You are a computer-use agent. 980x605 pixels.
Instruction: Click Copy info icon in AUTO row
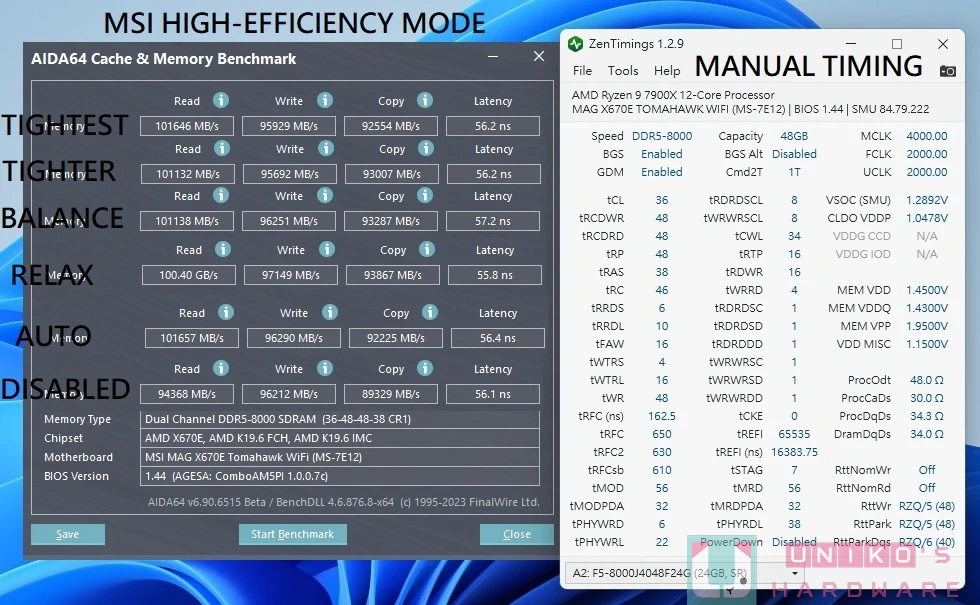tap(429, 312)
